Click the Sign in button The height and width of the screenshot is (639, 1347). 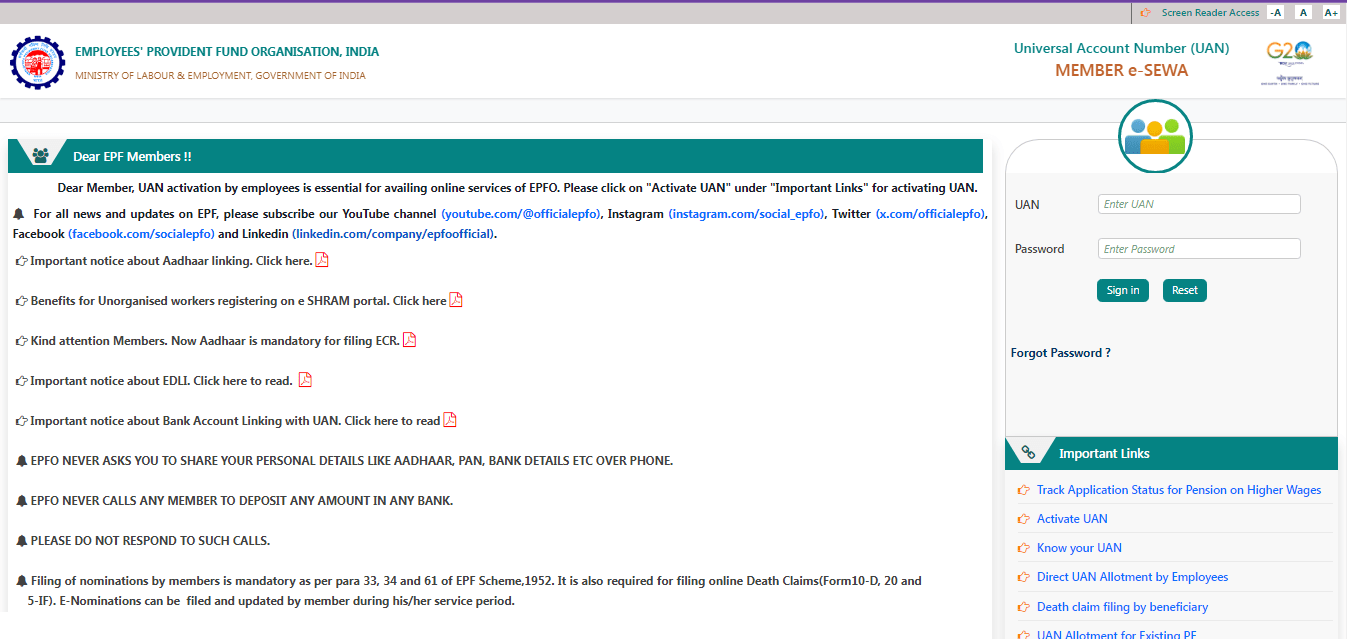[x=1122, y=290]
